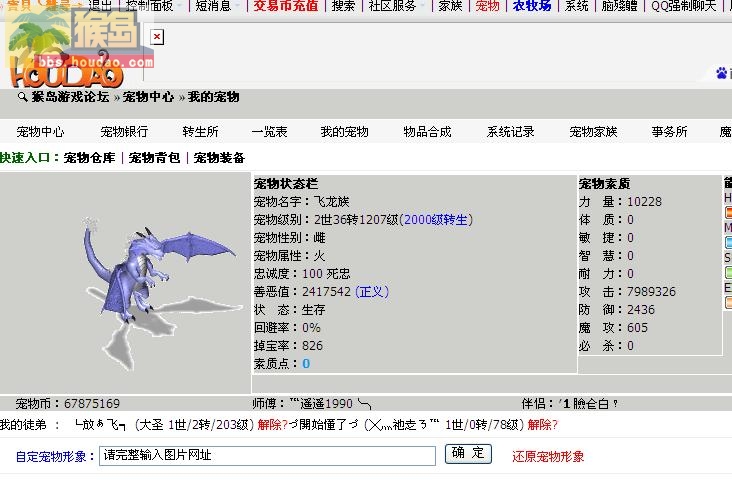The image size is (732, 483).
Task: Switch to 转生所 tab
Action: click(200, 132)
